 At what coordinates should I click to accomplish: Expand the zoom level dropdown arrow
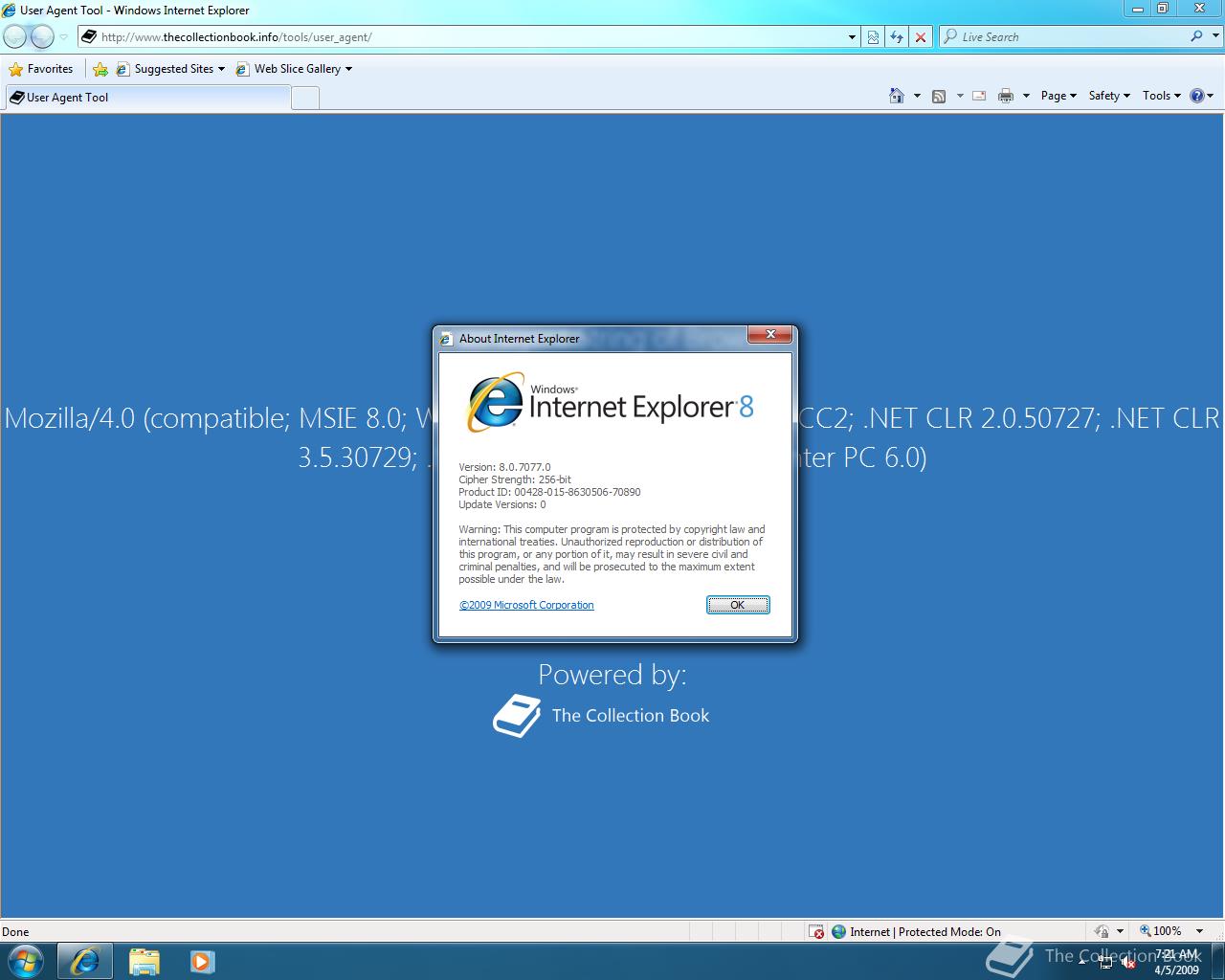1199,931
